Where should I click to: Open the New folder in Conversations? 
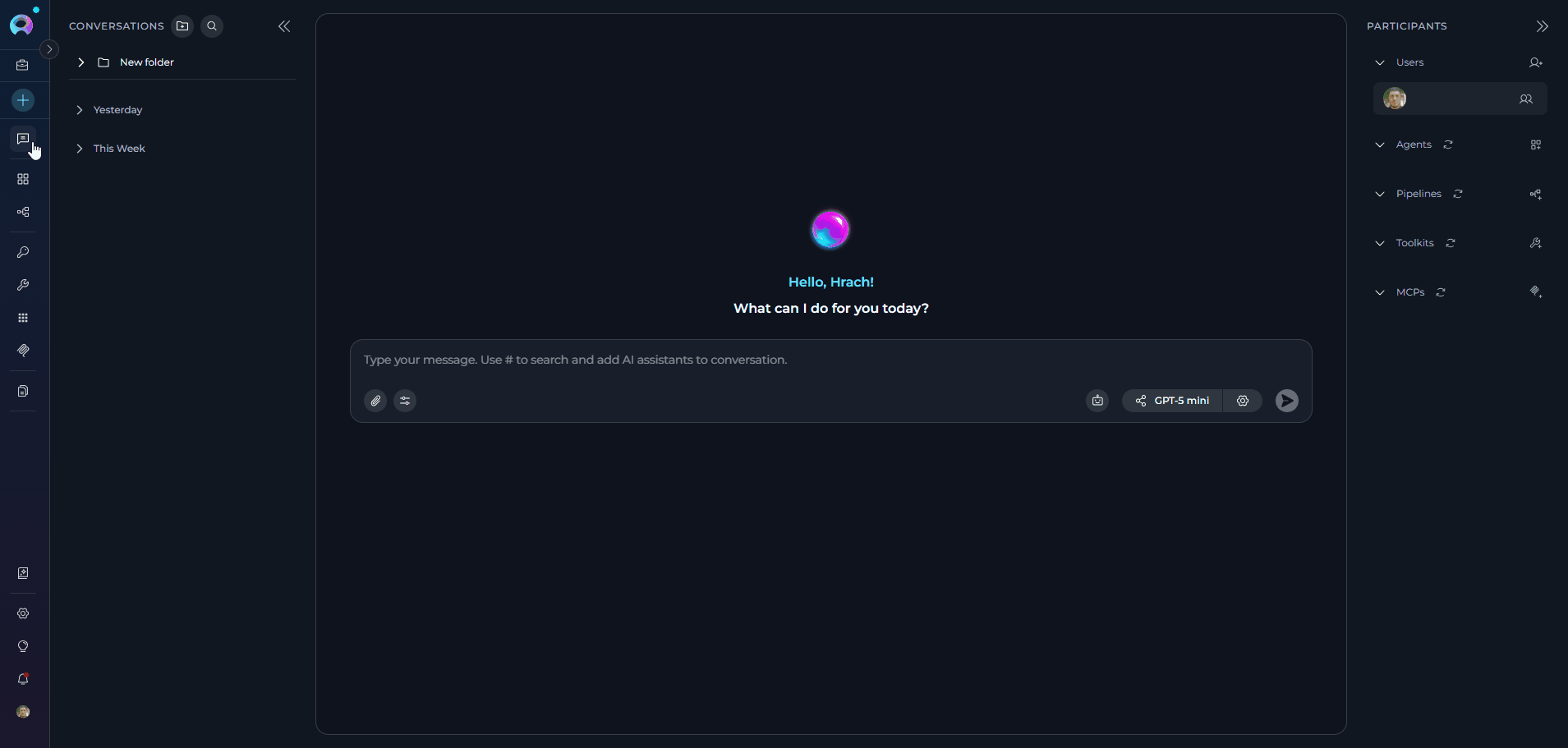click(145, 62)
